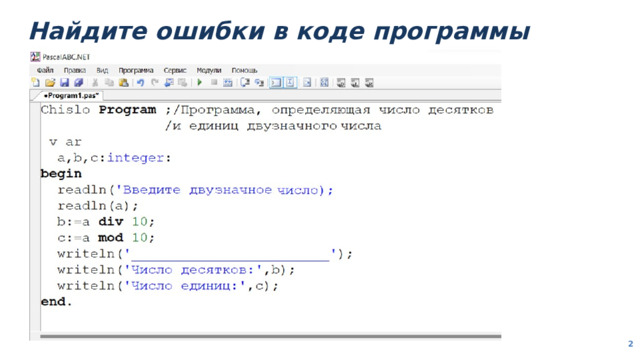640x360 pixels.
Task: Click the 'end.' keyword
Action: 56,302
